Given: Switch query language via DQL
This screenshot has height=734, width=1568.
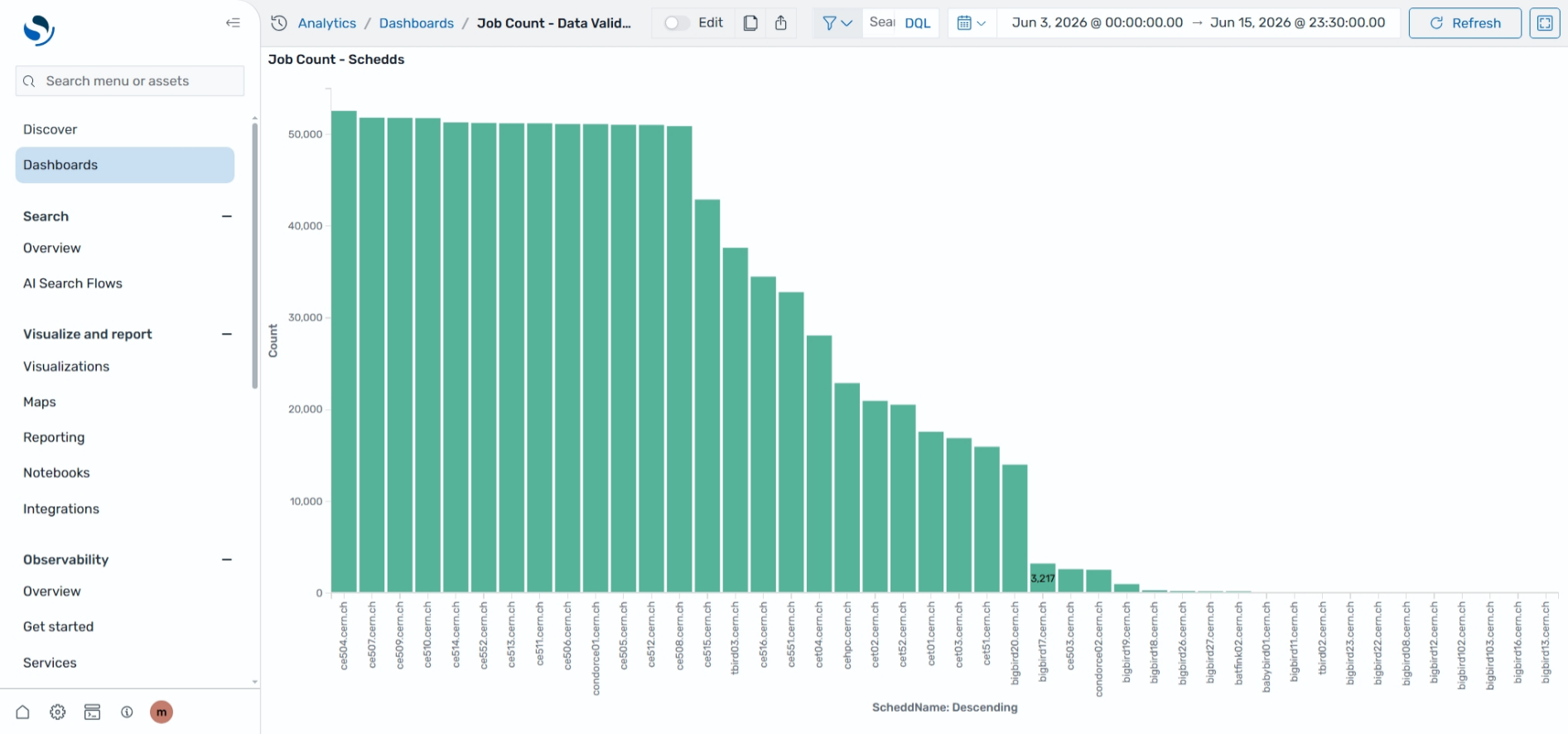Looking at the screenshot, I should [917, 23].
